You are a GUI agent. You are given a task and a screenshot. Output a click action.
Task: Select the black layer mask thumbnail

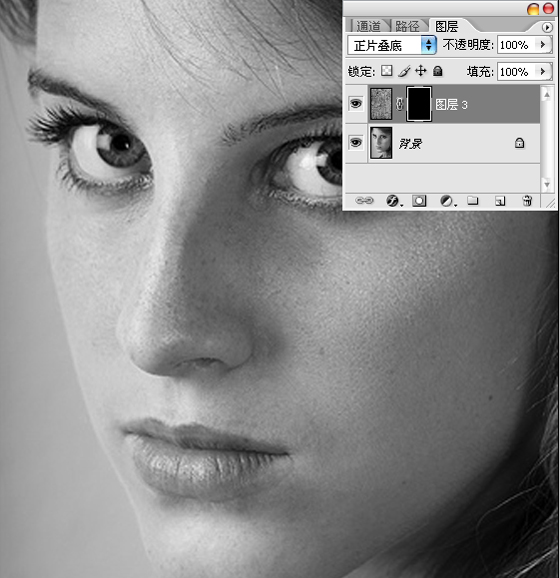tap(419, 104)
